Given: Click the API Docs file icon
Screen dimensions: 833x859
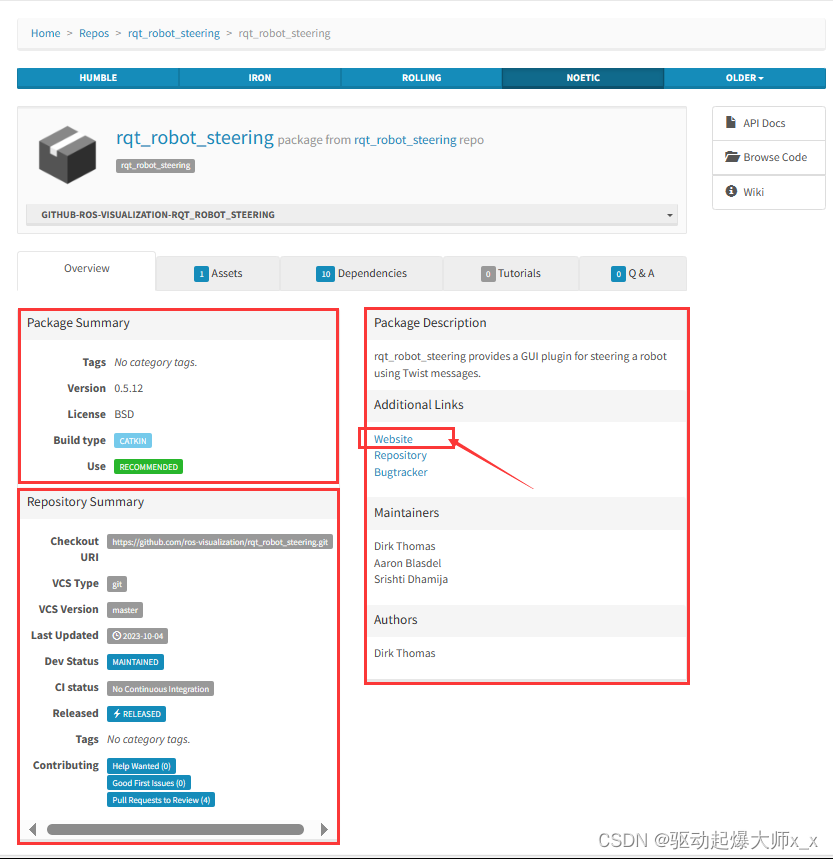Looking at the screenshot, I should click(x=731, y=122).
